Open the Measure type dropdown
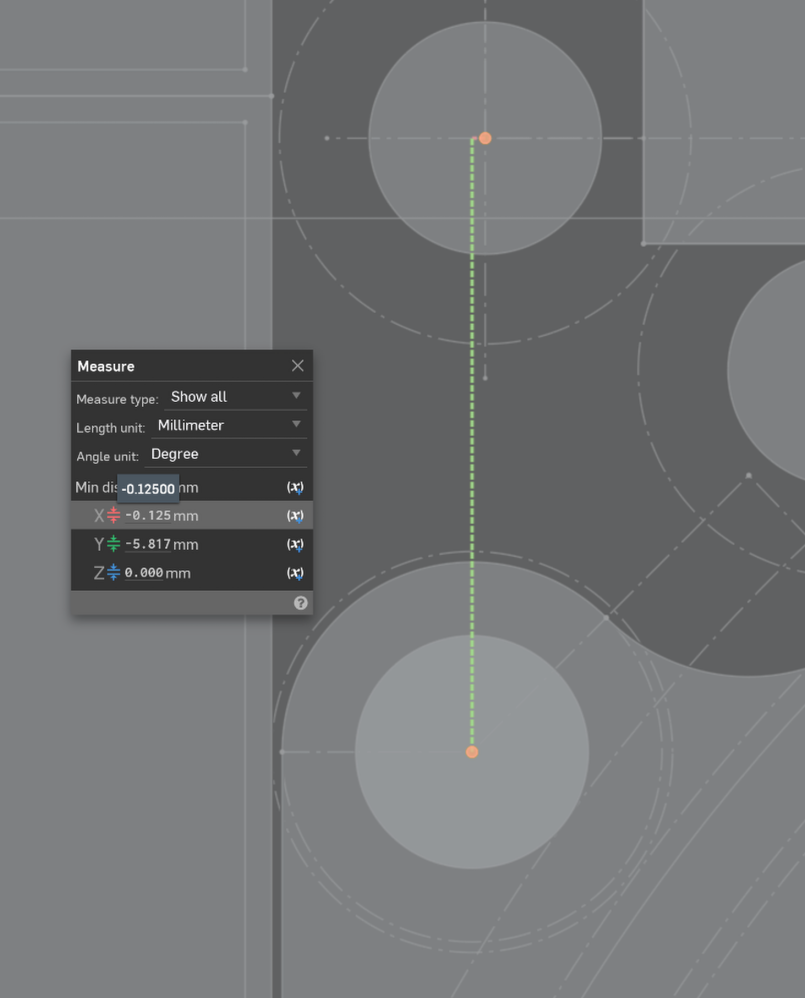Viewport: 805px width, 998px height. (x=235, y=397)
